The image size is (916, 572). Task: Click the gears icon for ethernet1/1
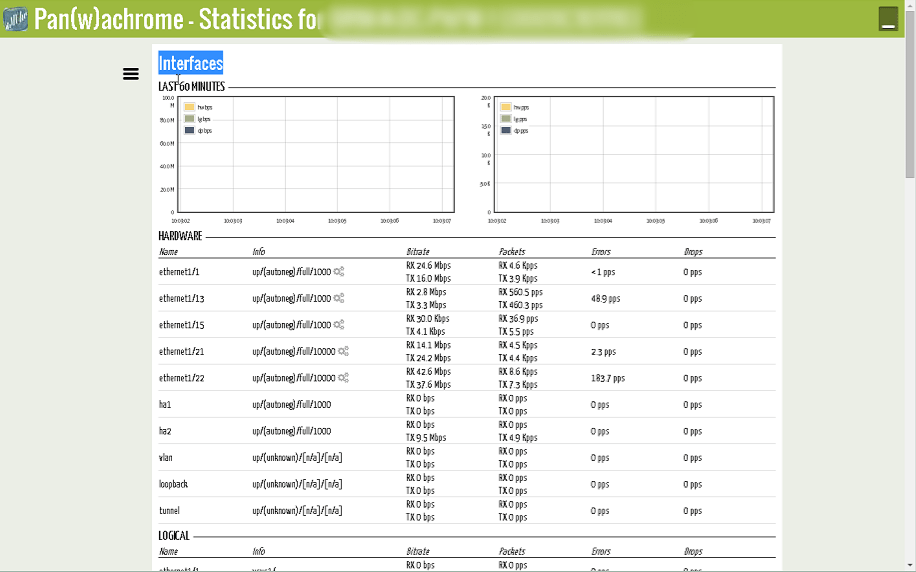tap(340, 271)
